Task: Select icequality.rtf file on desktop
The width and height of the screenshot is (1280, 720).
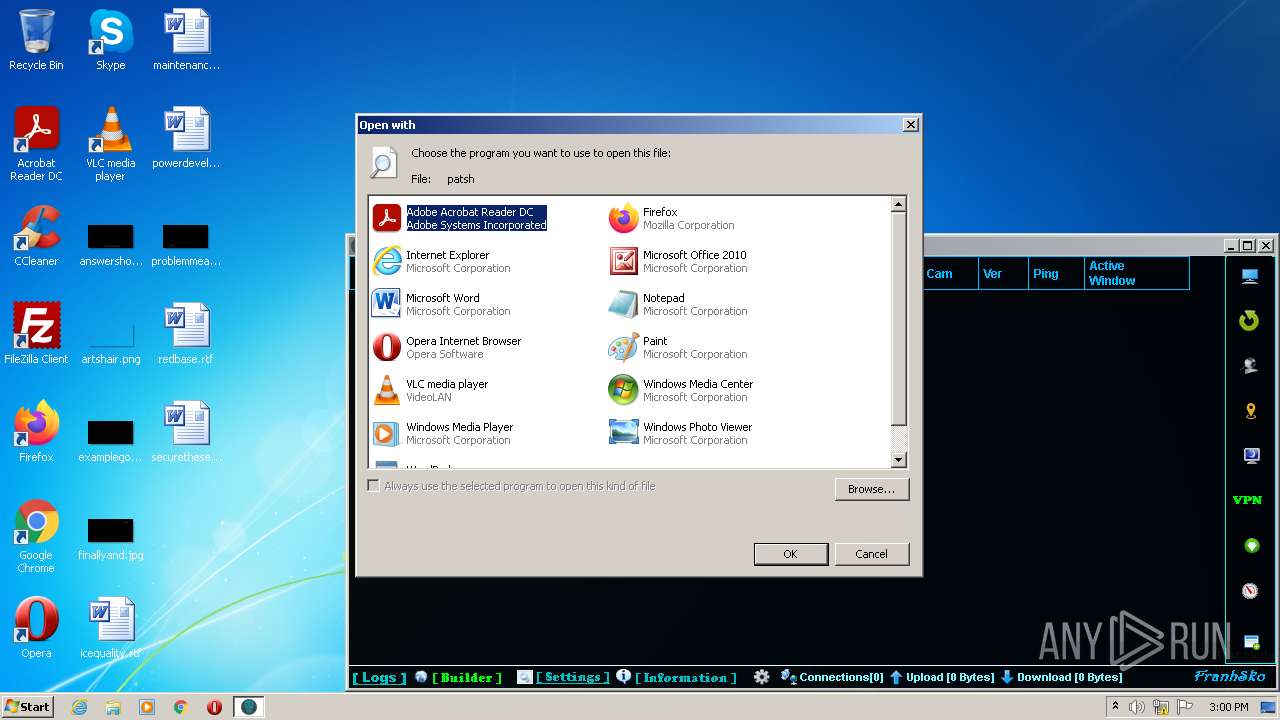Action: pyautogui.click(x=110, y=628)
